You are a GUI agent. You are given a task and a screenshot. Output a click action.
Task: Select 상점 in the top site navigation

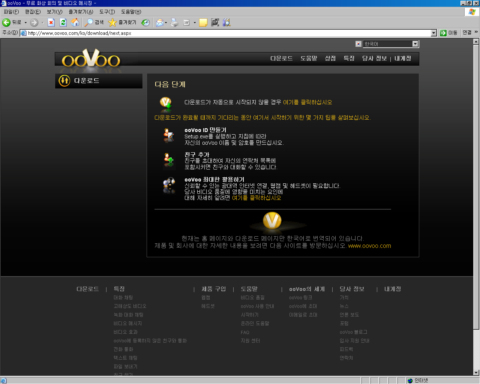pyautogui.click(x=330, y=58)
